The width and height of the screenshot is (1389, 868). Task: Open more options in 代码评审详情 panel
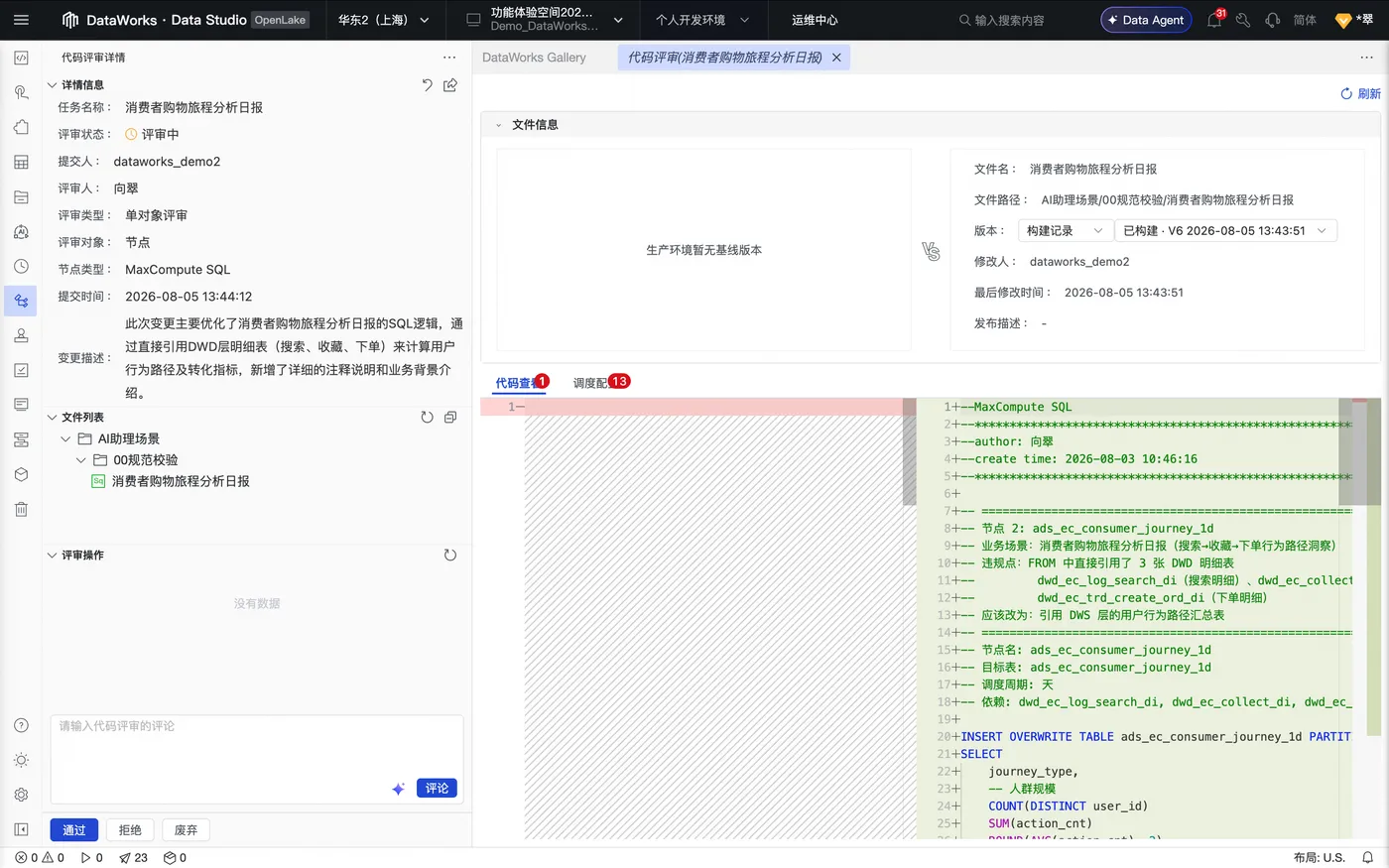(x=449, y=58)
